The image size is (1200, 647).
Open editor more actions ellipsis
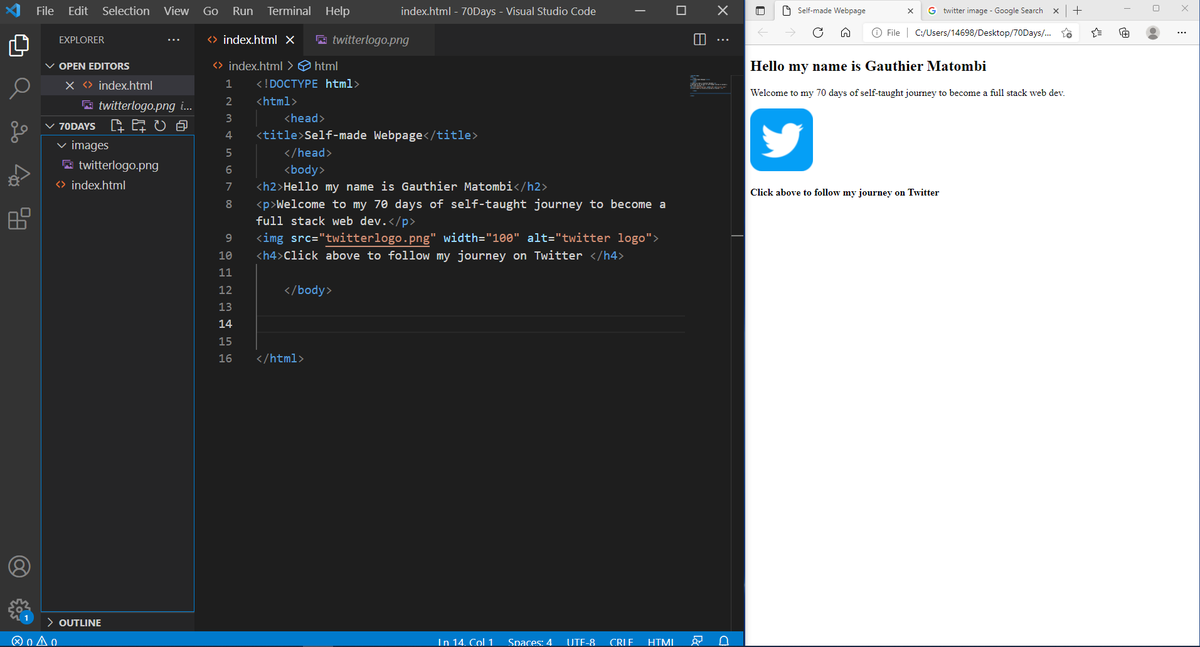tap(723, 40)
